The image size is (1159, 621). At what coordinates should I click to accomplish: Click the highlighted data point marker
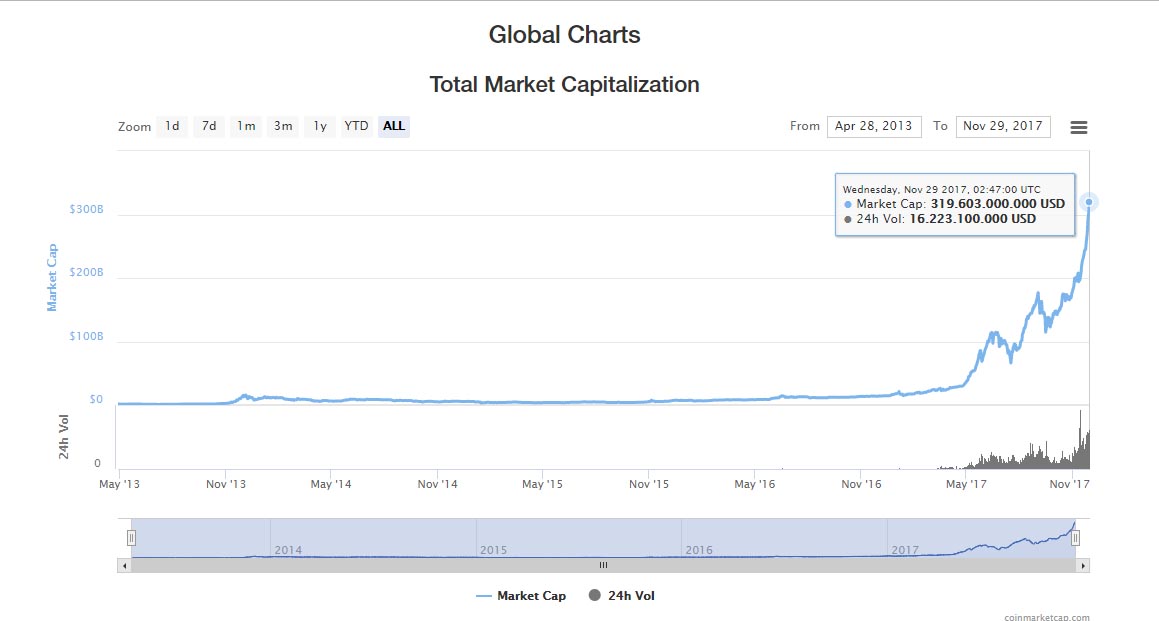(1088, 202)
